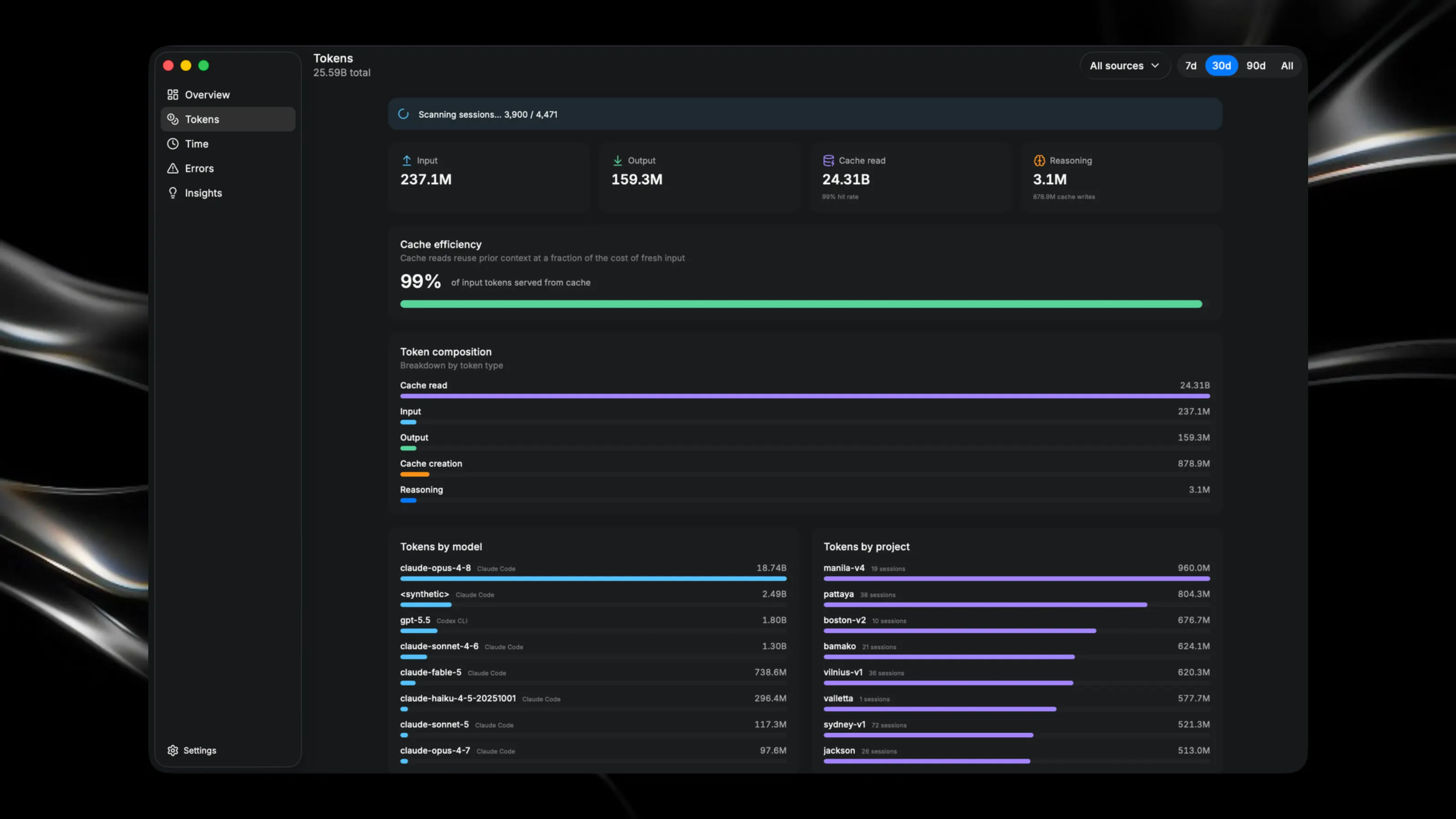This screenshot has height=819, width=1456.
Task: Click the Reasoning stat card 3.1M
Action: [x=1122, y=177]
